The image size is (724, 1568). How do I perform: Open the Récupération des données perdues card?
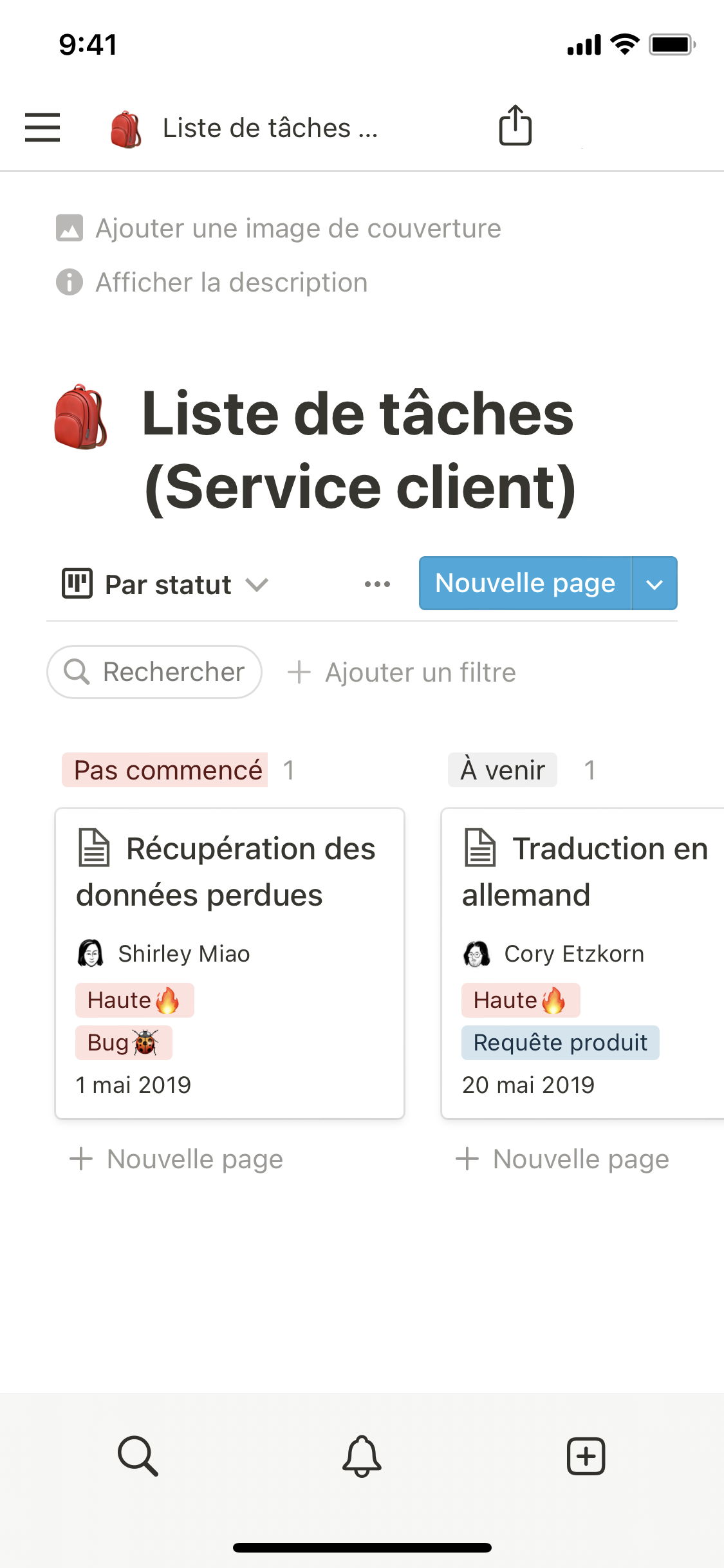pyautogui.click(x=230, y=963)
